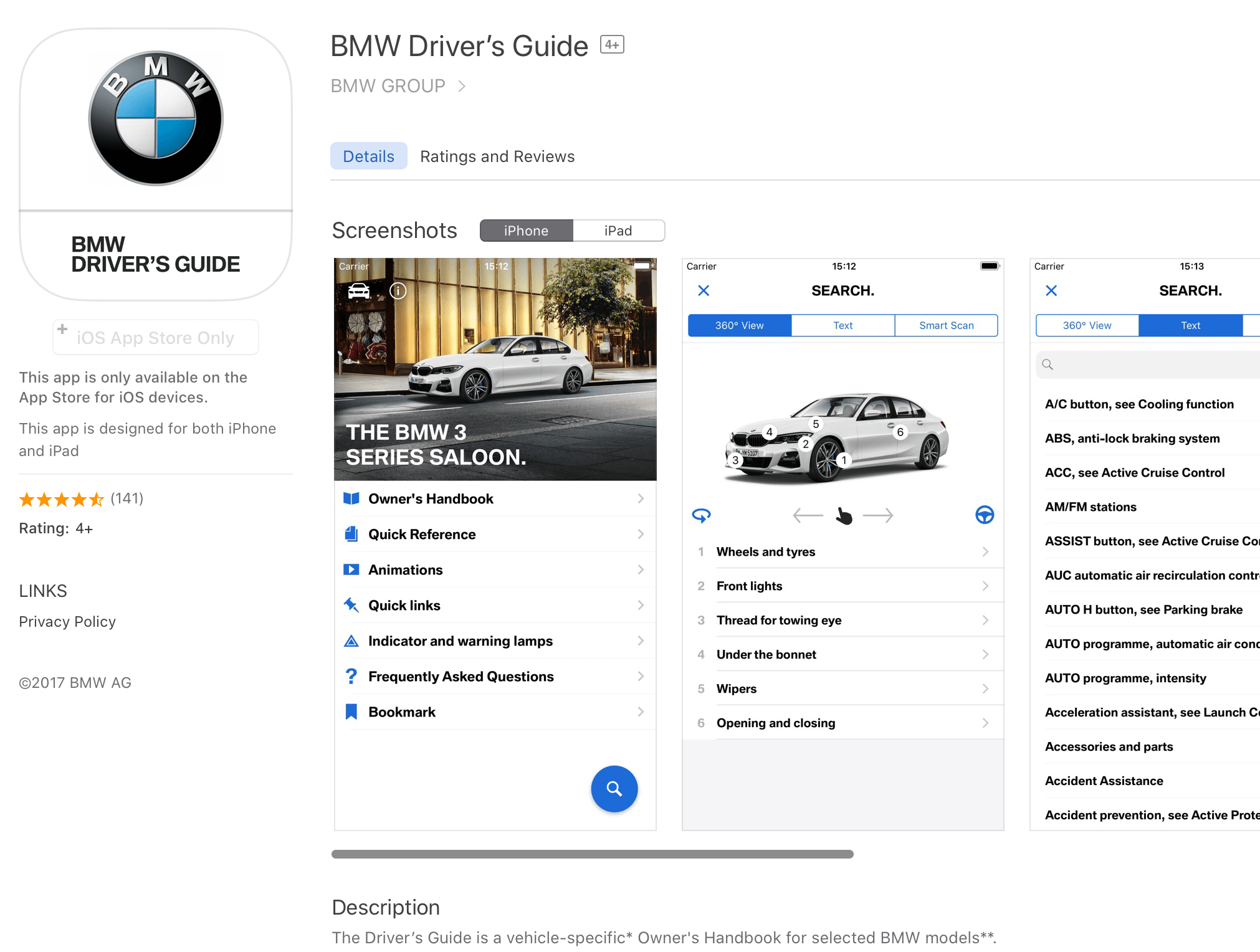1260x952 pixels.
Task: Click hotspot number 1 on the car
Action: click(x=844, y=460)
